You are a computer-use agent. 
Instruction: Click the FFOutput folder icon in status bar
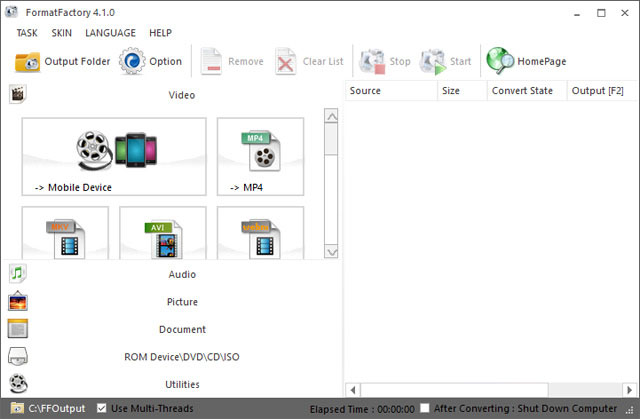point(17,408)
